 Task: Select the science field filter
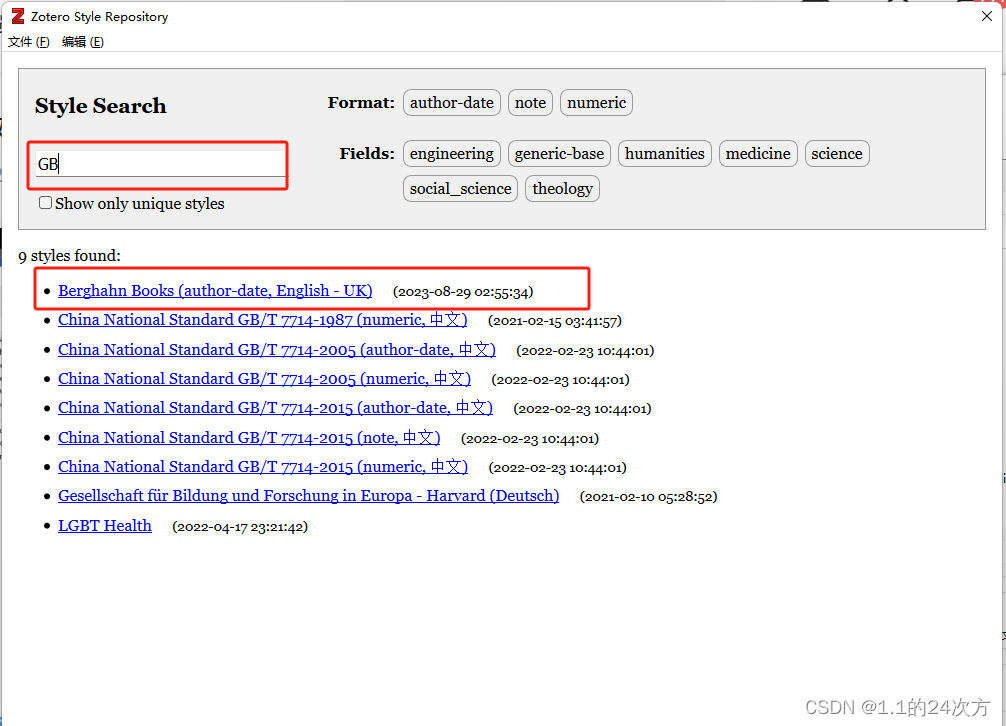pyautogui.click(x=837, y=154)
